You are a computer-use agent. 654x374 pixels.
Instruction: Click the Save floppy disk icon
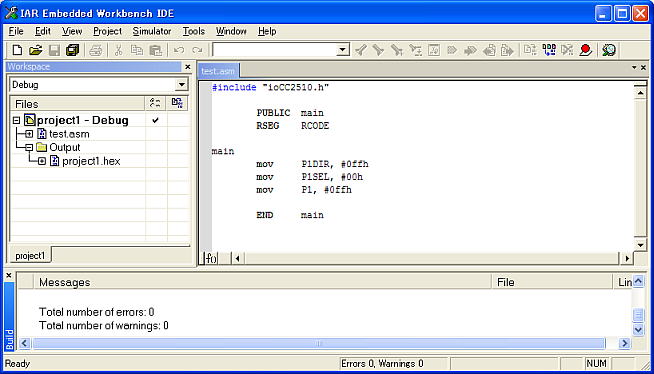(x=54, y=50)
